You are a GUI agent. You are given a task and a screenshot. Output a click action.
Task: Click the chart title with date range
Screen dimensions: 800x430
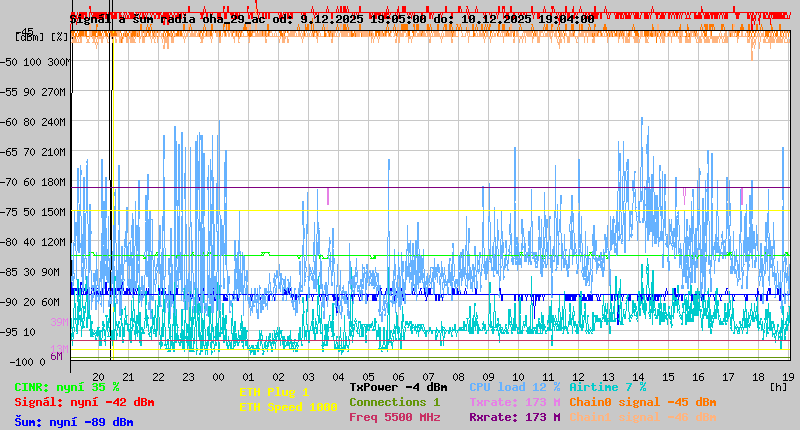pyautogui.click(x=332, y=18)
